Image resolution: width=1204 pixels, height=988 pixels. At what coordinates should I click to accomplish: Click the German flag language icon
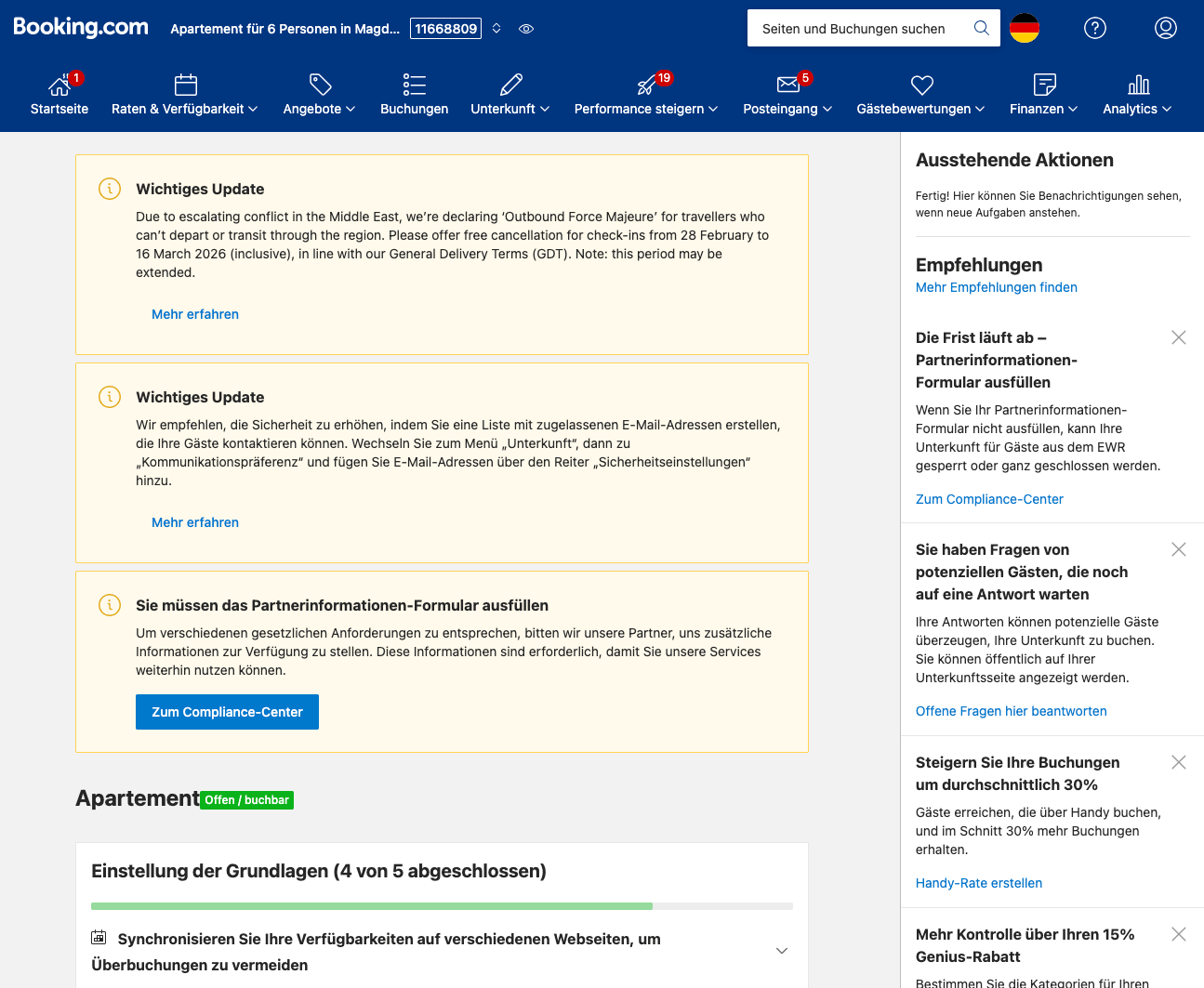[1024, 28]
